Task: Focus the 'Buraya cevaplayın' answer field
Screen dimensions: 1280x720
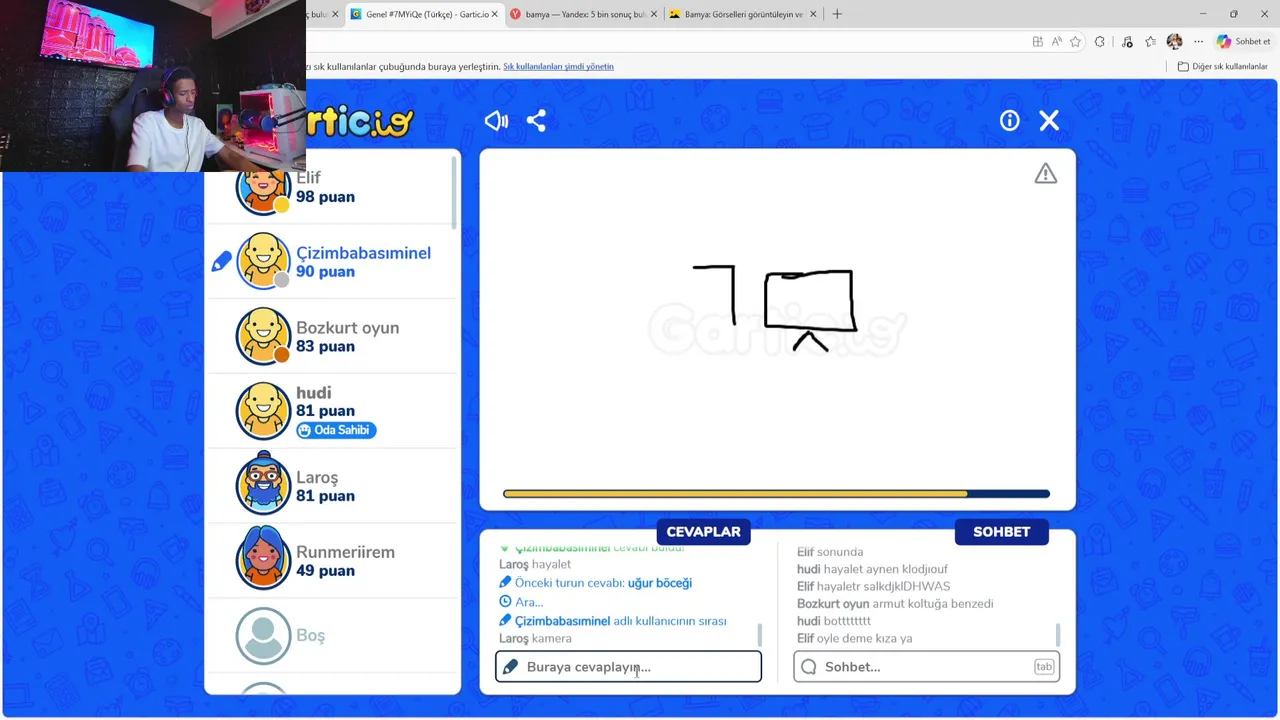Action: (x=628, y=667)
